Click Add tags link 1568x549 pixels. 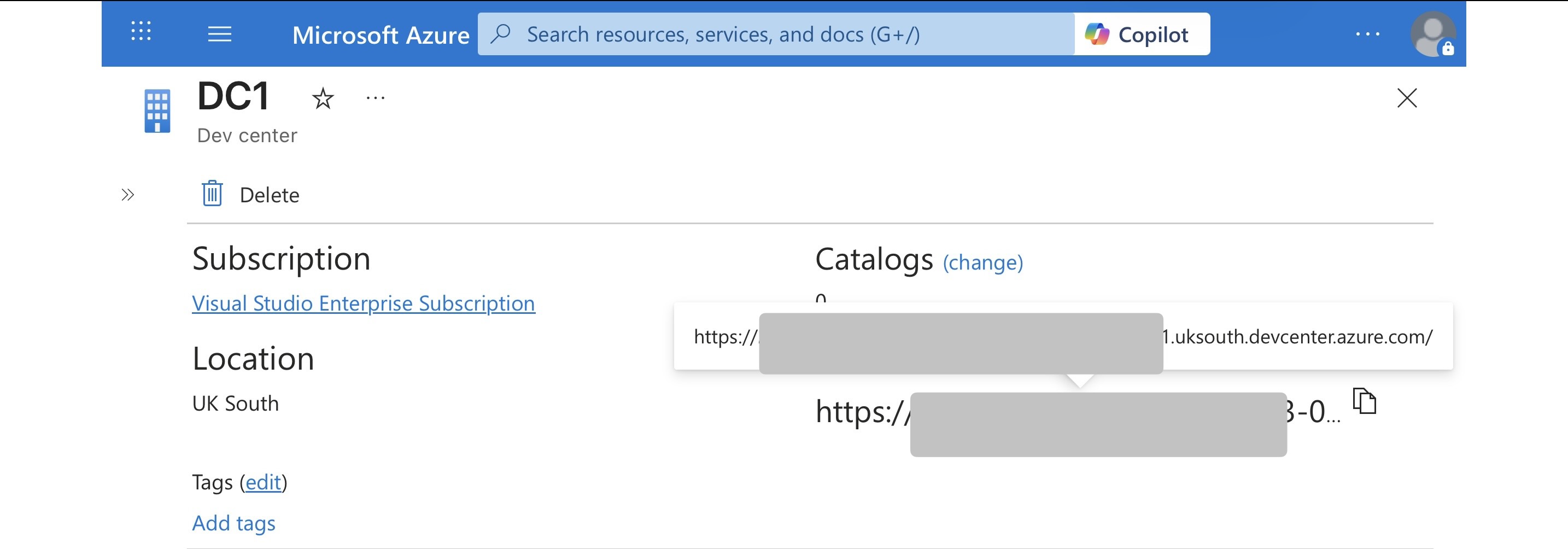[x=234, y=523]
